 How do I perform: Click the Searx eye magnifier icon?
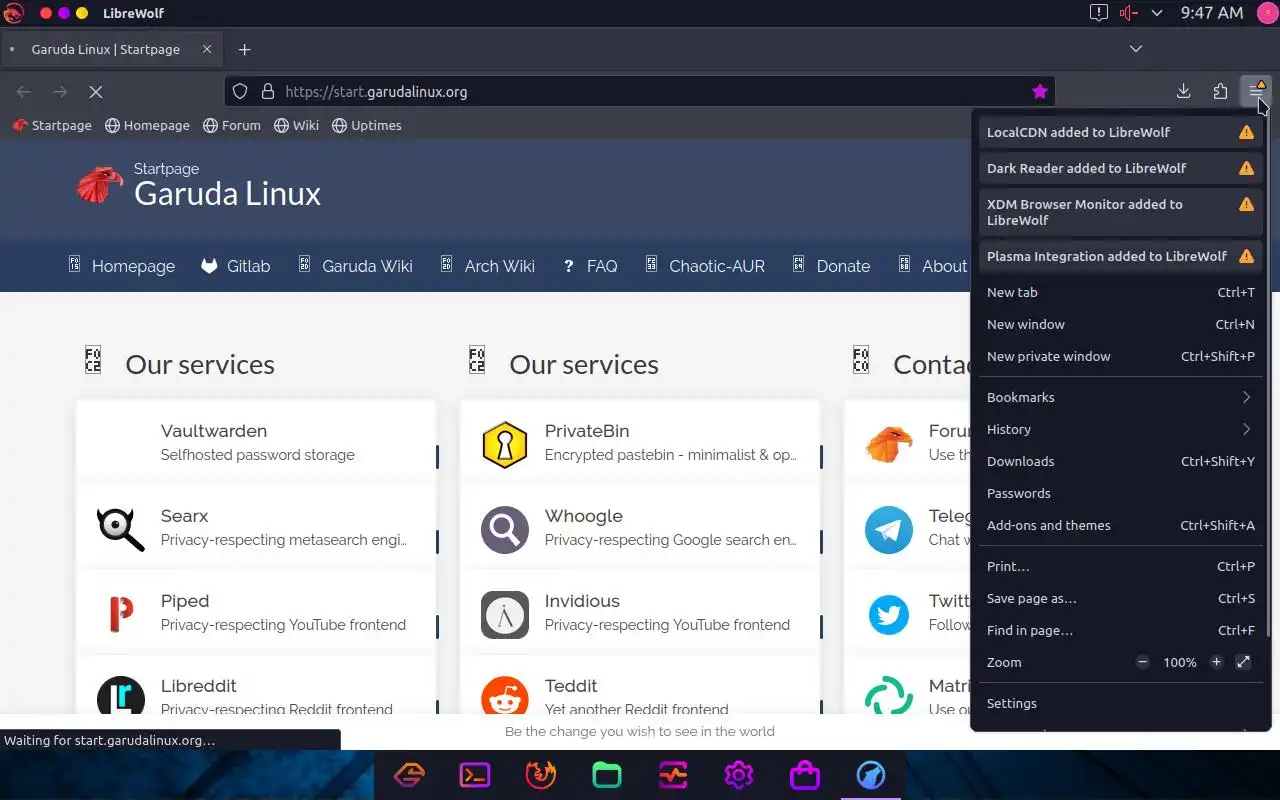click(120, 529)
